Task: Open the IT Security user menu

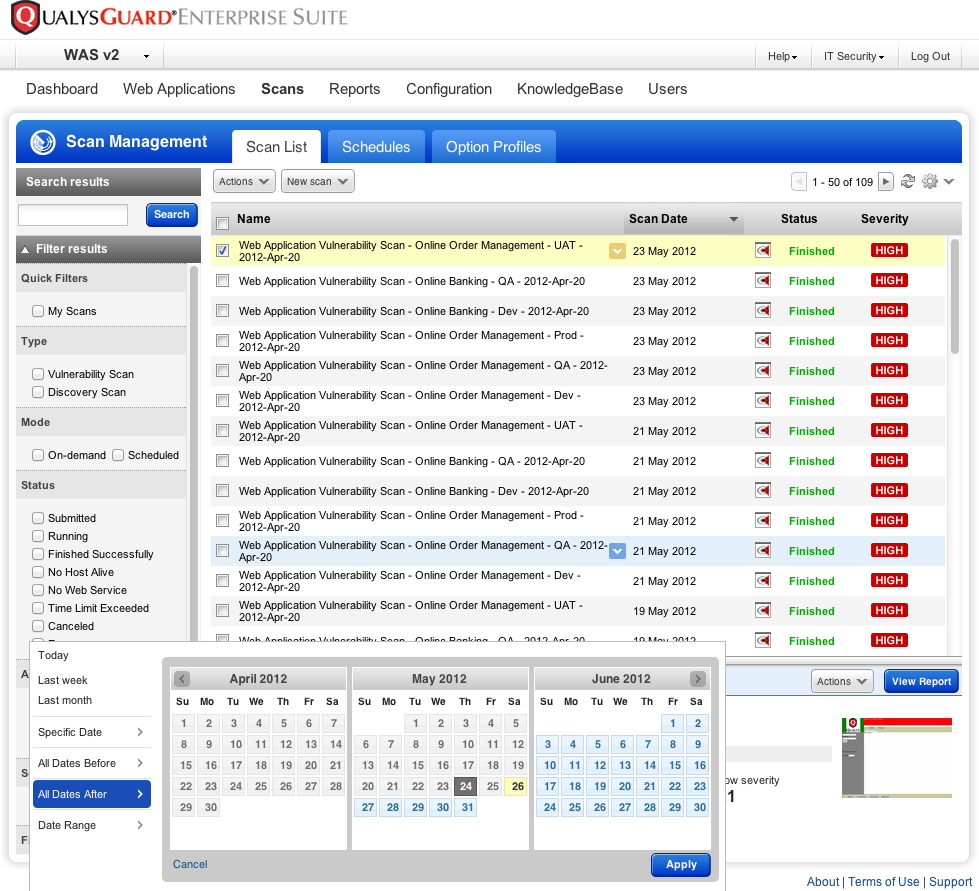Action: tap(854, 56)
